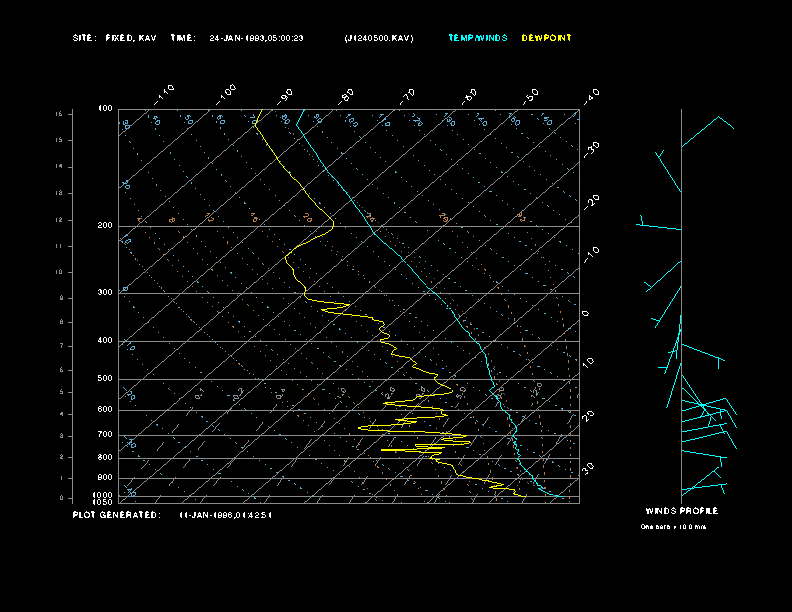Click the -60 temperature axis label

tap(470, 96)
